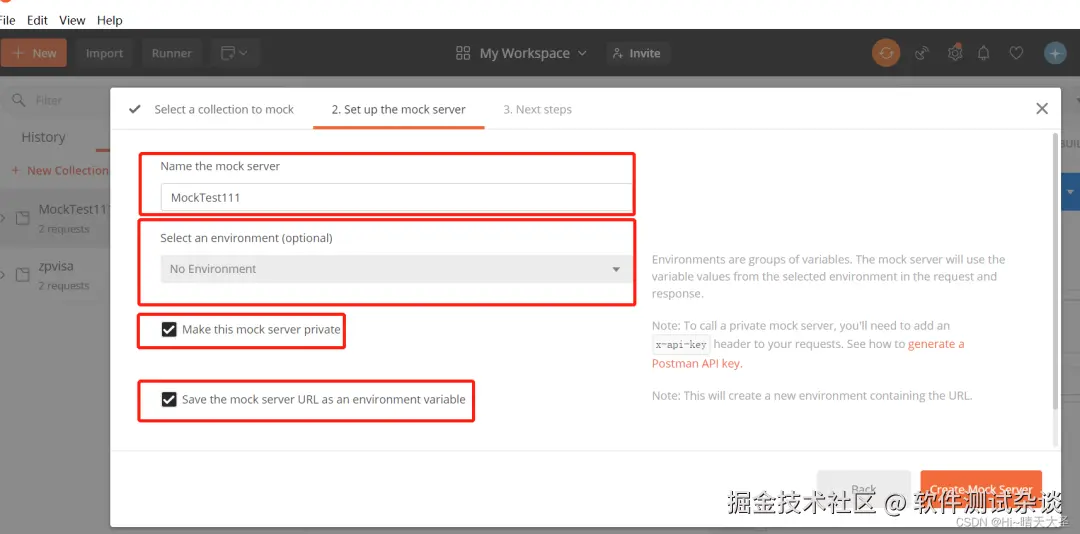Viewport: 1080px width, 534px height.
Task: Click the Import button
Action: 105,53
